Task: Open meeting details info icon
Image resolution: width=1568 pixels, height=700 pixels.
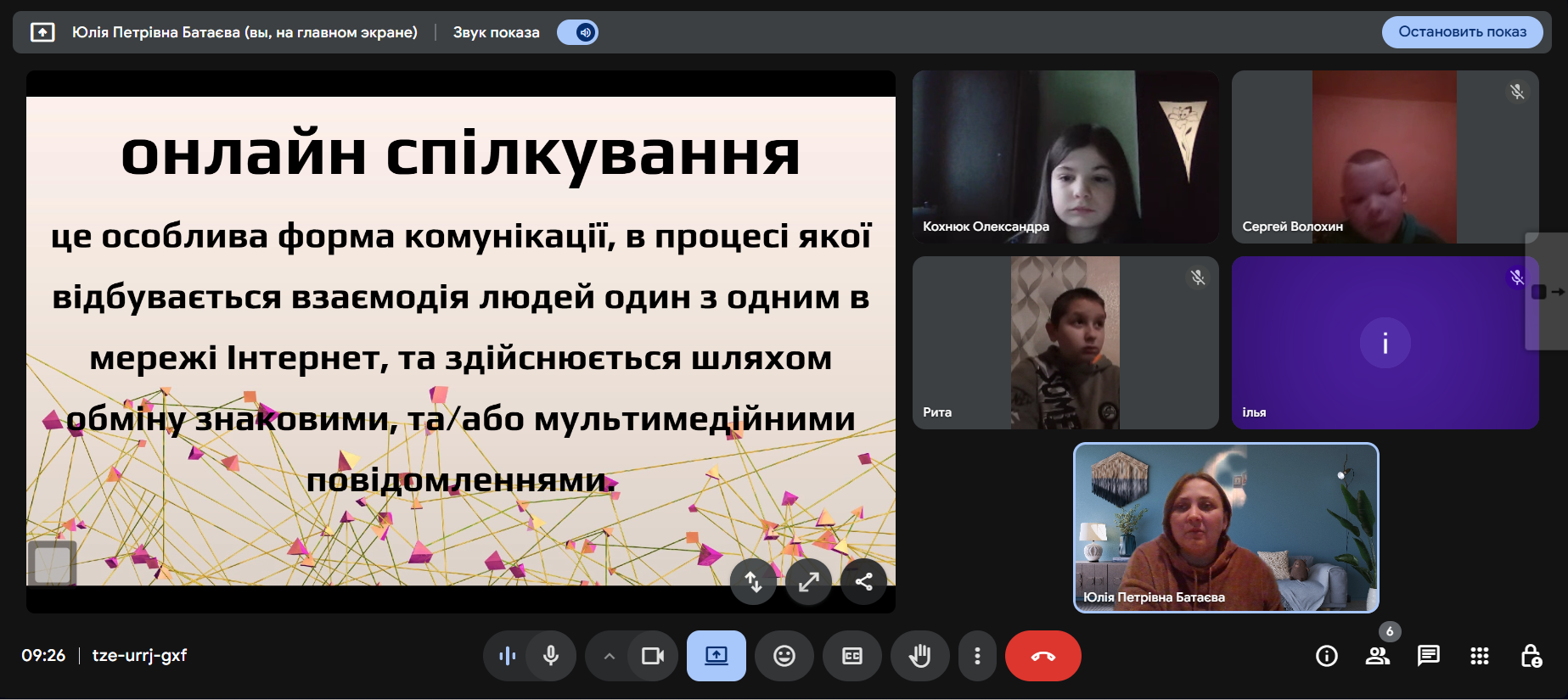Action: tap(1326, 656)
